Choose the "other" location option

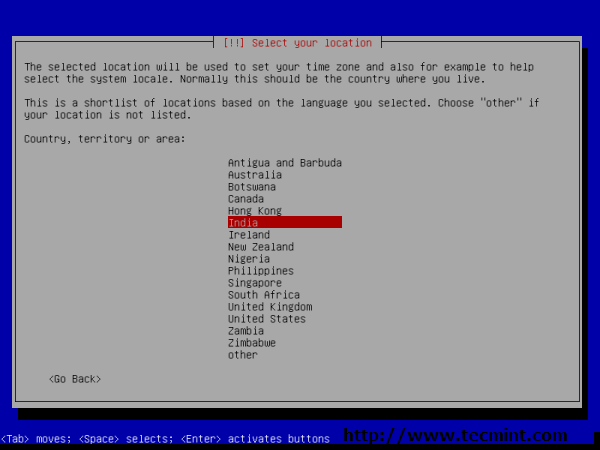pyautogui.click(x=243, y=355)
